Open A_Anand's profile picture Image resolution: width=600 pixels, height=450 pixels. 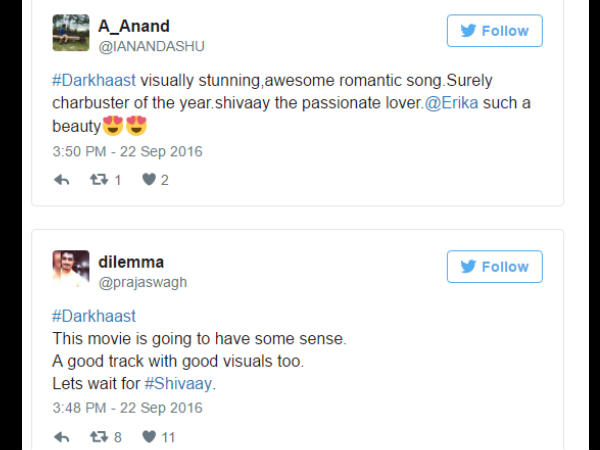tap(70, 33)
